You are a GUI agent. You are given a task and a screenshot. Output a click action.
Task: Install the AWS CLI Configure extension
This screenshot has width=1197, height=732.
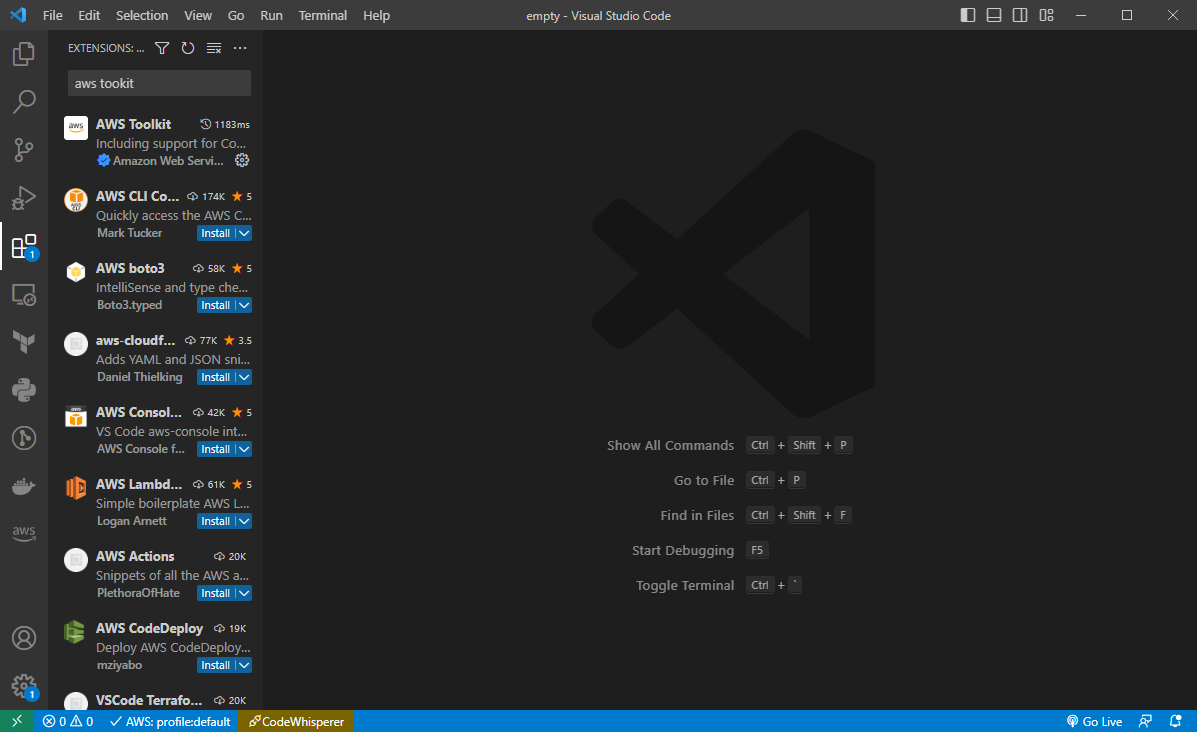tap(215, 234)
